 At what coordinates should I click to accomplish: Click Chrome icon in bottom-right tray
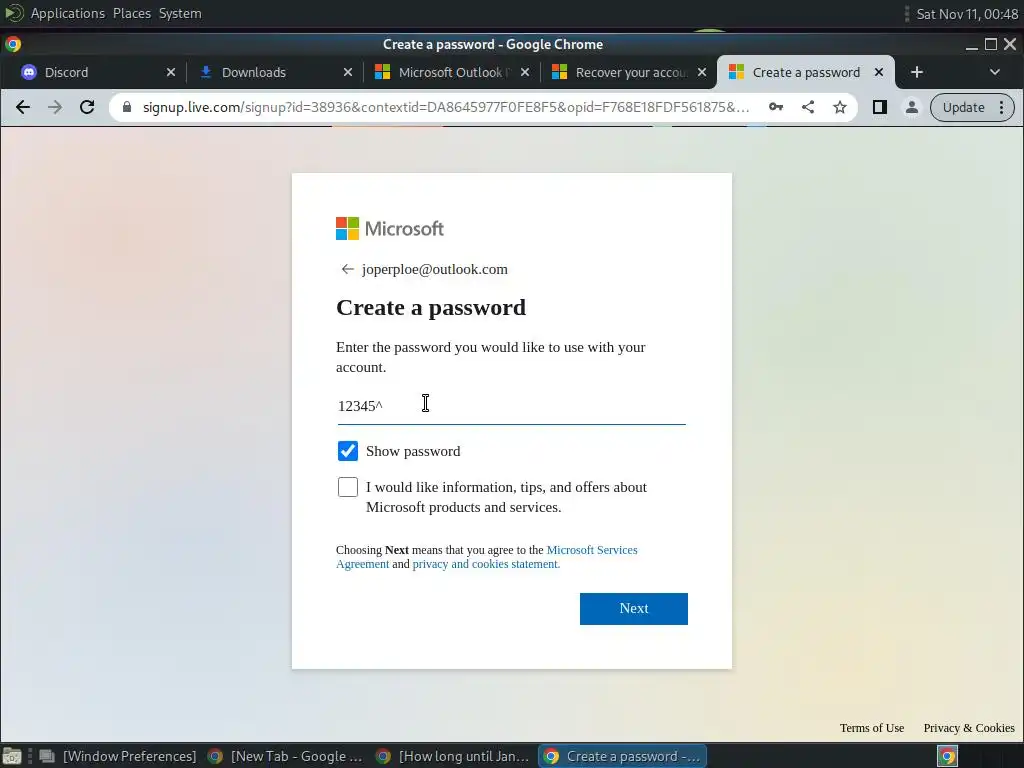948,756
